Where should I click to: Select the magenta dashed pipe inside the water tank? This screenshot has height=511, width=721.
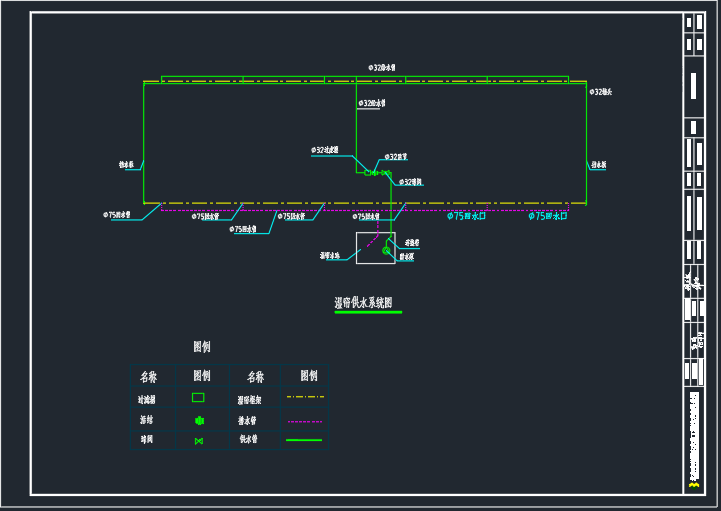coord(373,243)
